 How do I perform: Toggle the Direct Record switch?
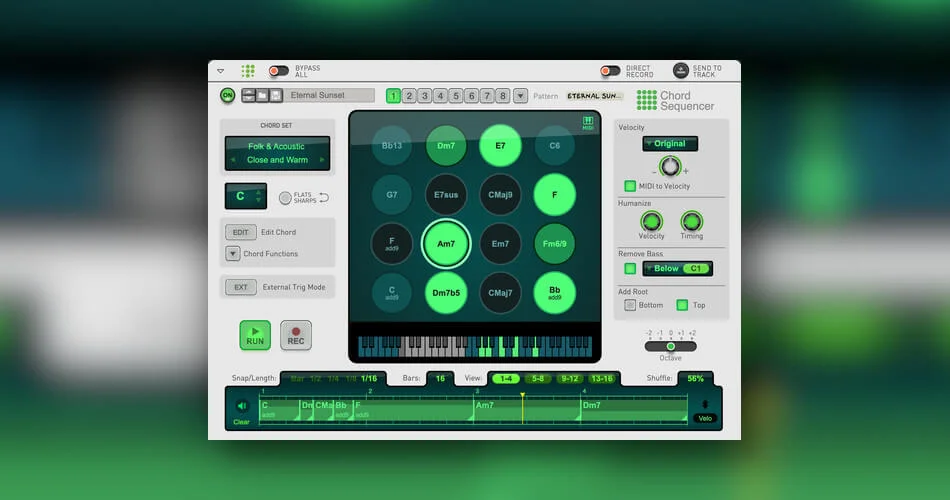pos(610,72)
